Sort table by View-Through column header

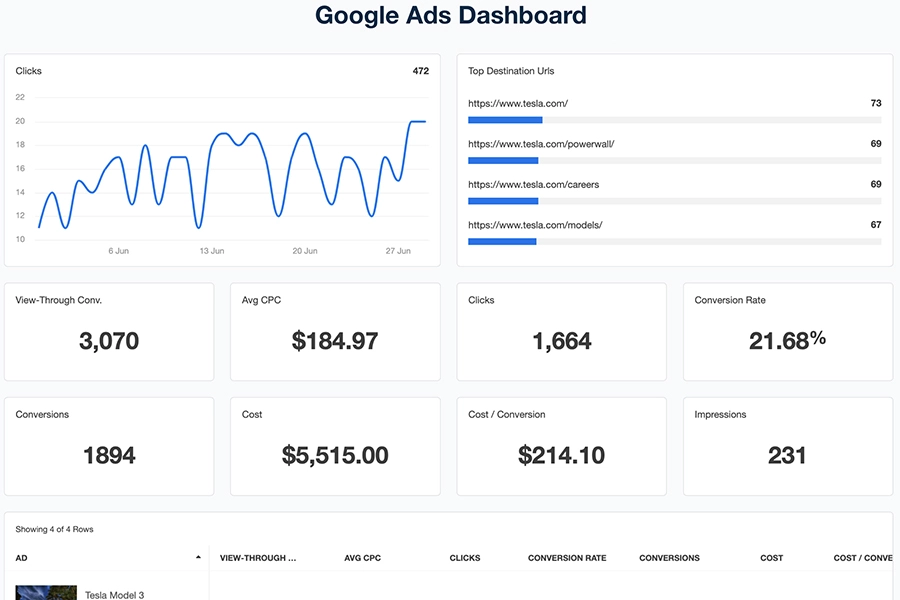[258, 558]
